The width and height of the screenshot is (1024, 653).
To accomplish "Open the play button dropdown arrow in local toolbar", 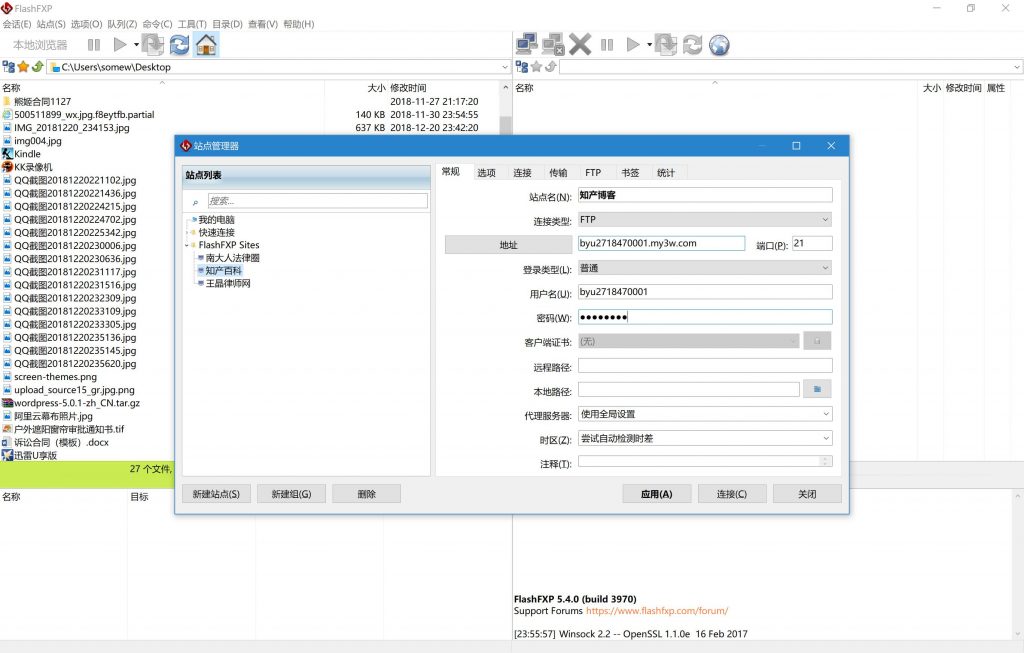I will click(x=136, y=45).
